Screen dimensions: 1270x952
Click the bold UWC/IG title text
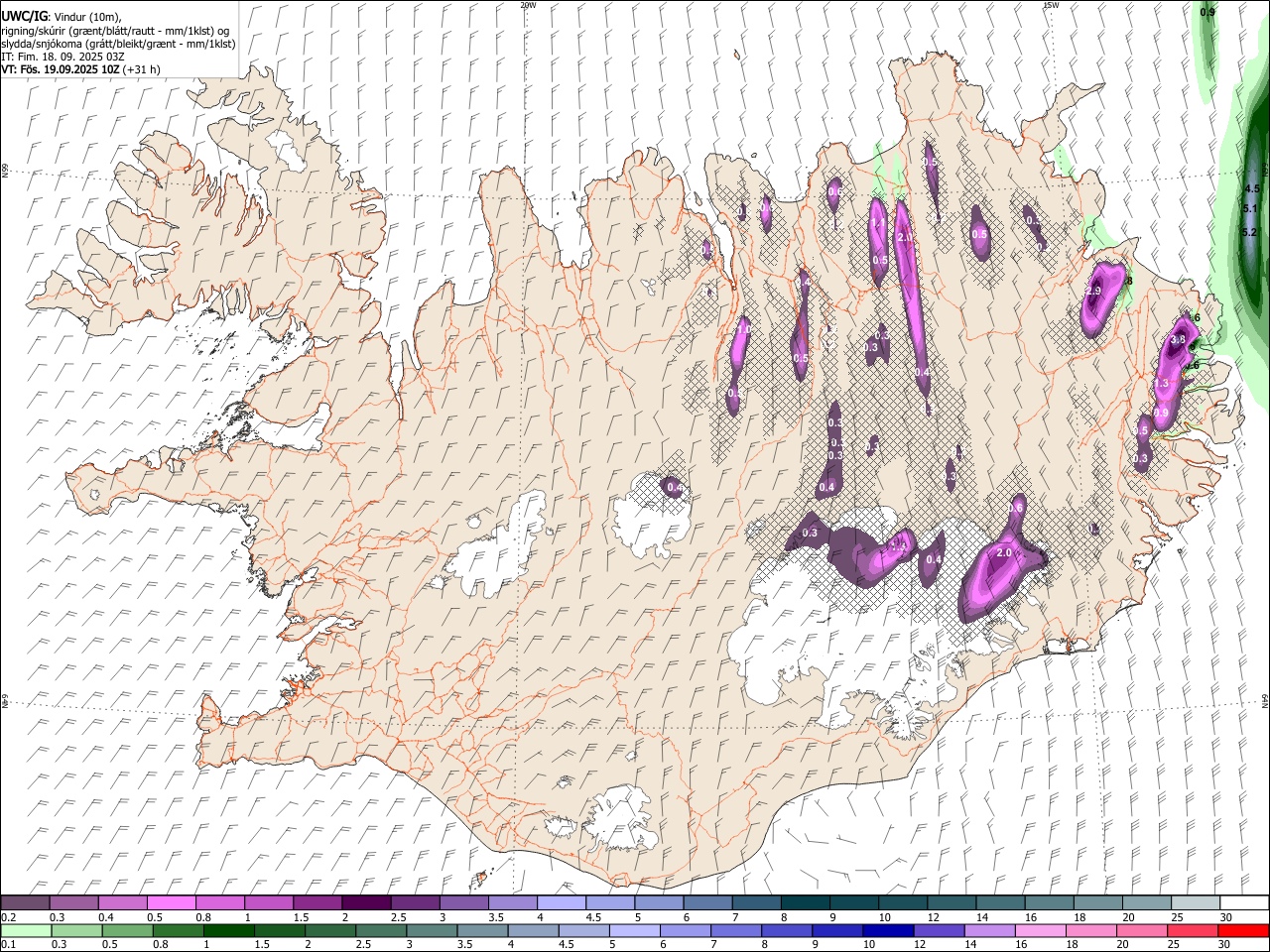click(23, 16)
